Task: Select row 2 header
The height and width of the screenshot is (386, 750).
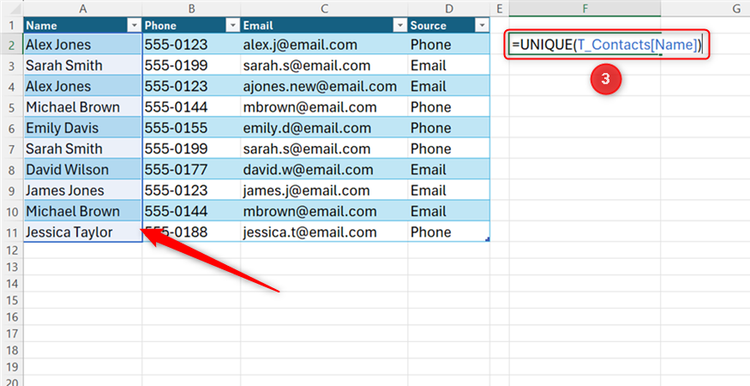Action: (x=12, y=45)
